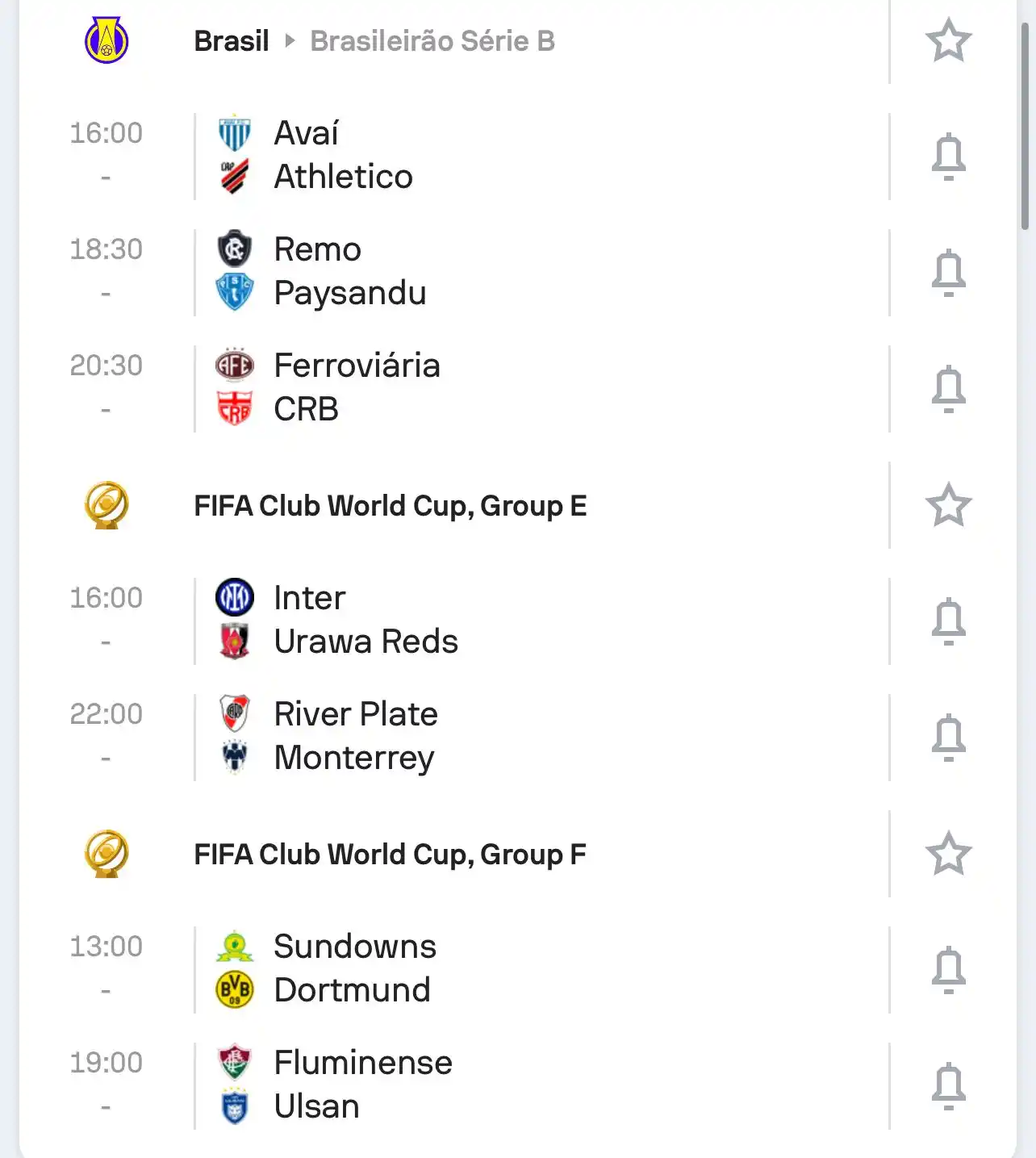Enable bell notification for Avaí vs Athletico
The width and height of the screenshot is (1036, 1158).
948,157
